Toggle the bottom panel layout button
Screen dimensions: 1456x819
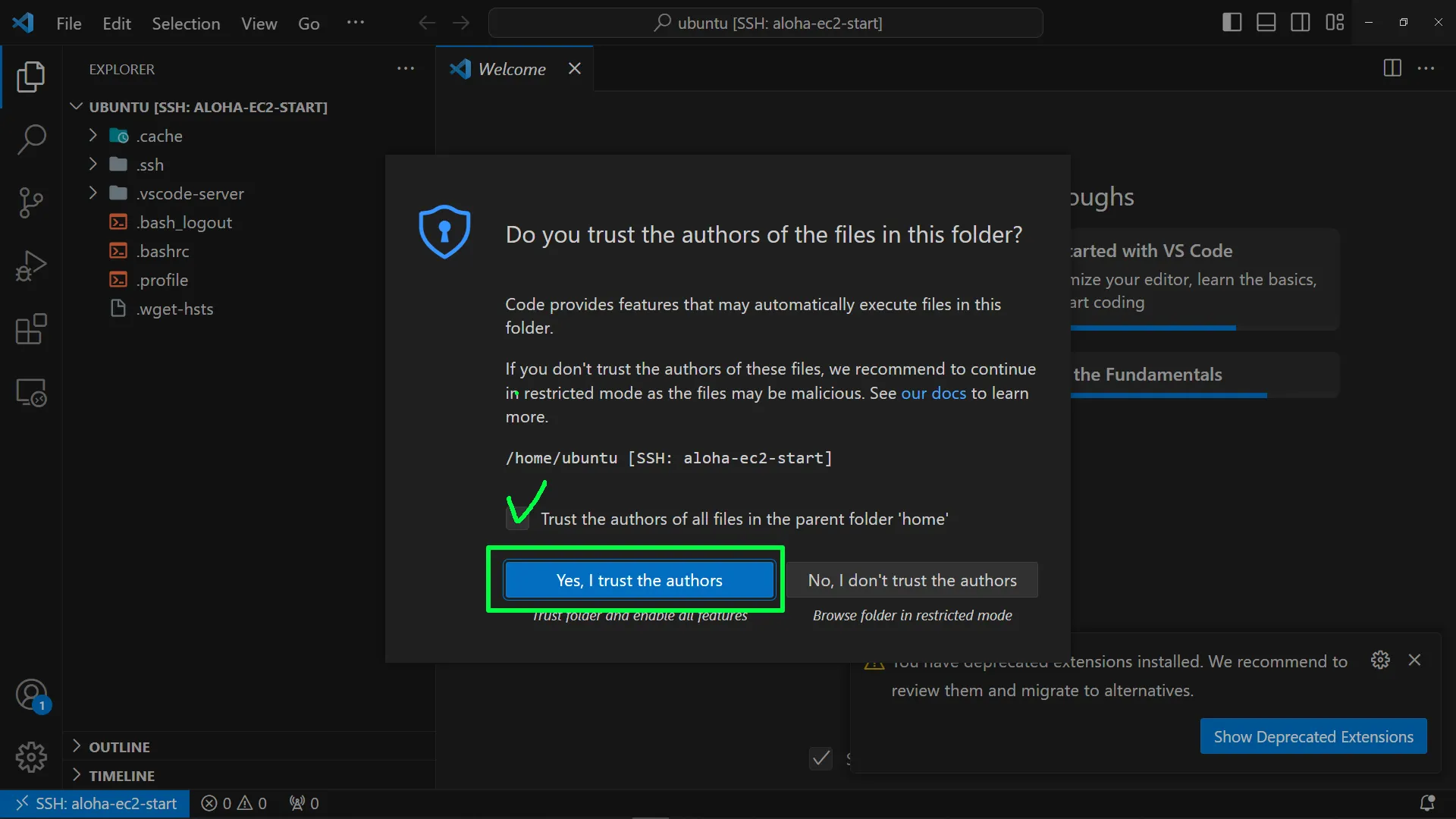pyautogui.click(x=1266, y=23)
